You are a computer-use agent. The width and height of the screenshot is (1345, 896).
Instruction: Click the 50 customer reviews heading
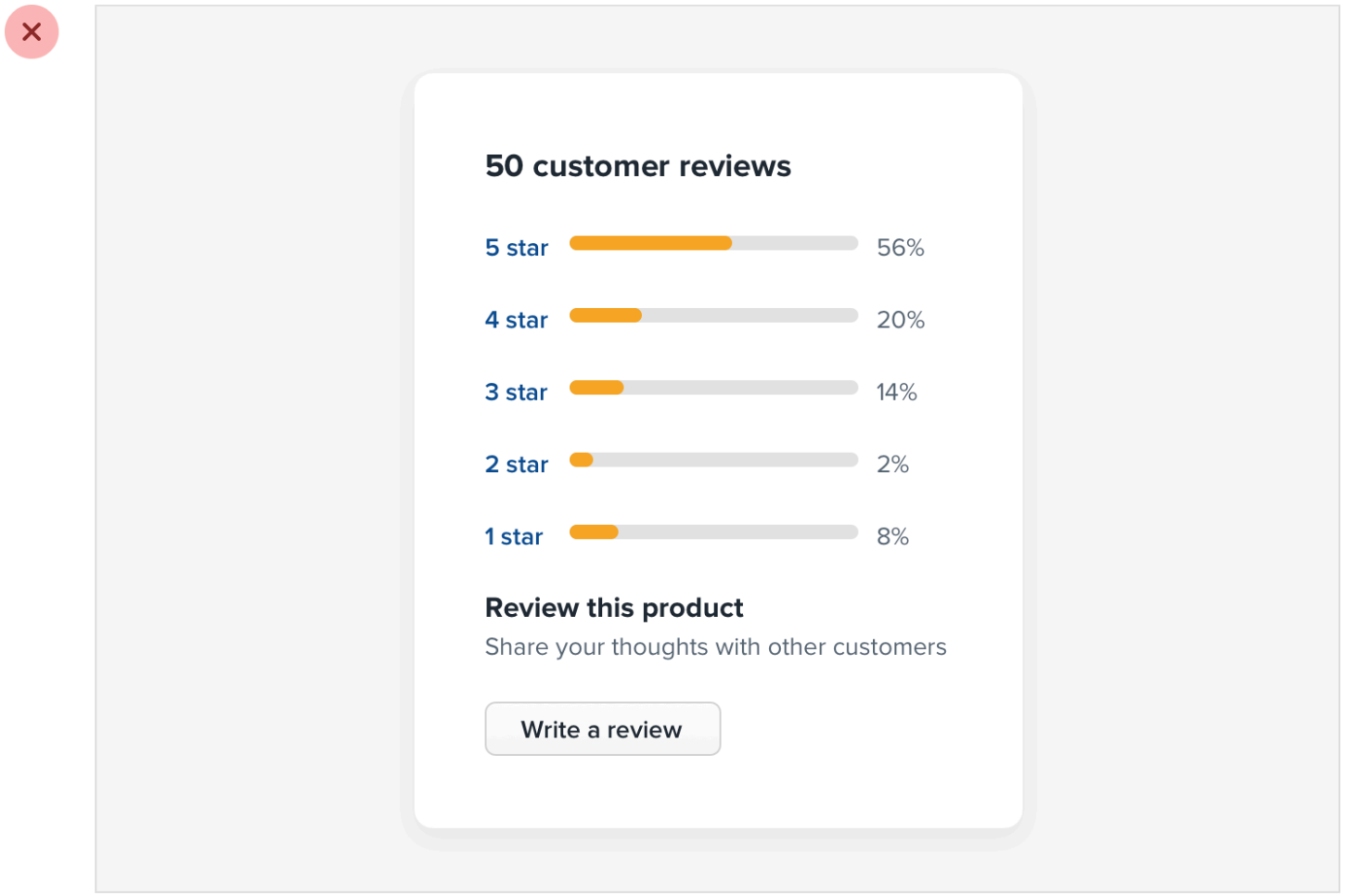pos(637,166)
